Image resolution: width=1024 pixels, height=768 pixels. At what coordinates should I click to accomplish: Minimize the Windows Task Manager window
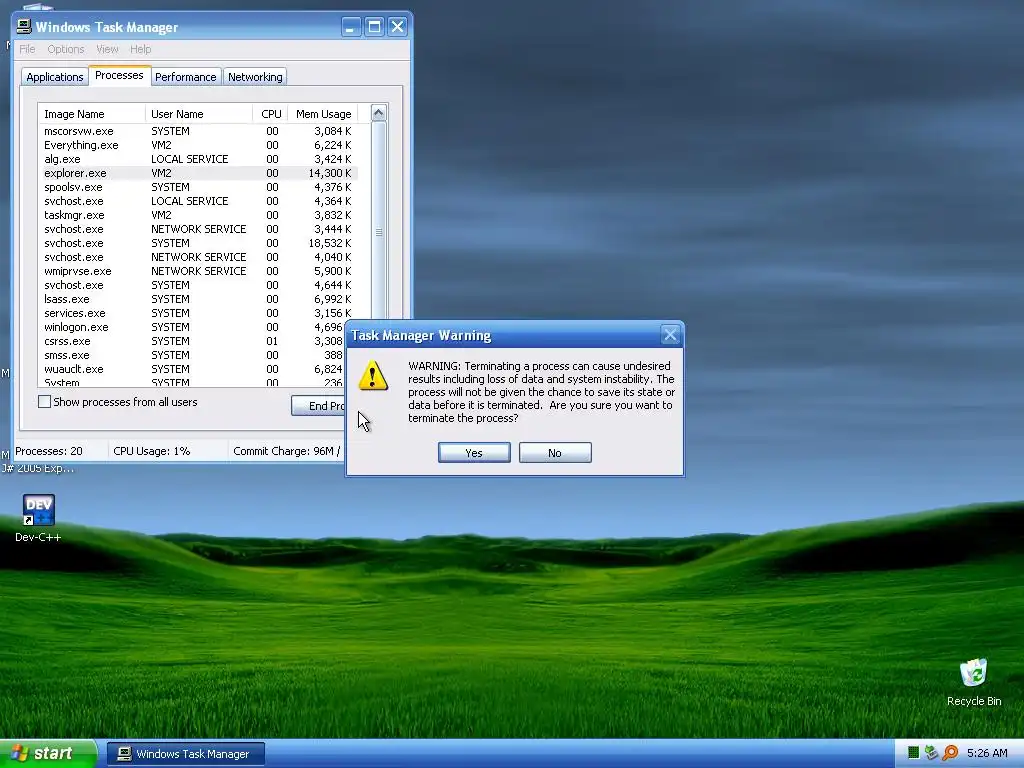[x=351, y=27]
